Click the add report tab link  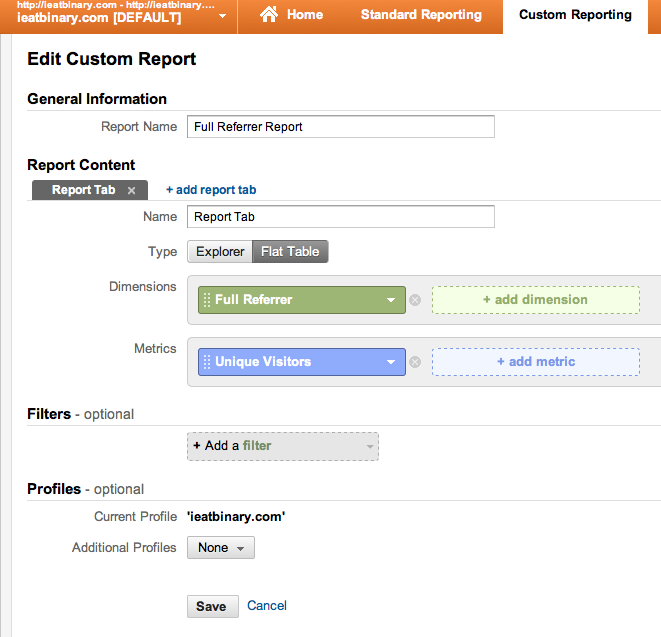click(x=211, y=190)
